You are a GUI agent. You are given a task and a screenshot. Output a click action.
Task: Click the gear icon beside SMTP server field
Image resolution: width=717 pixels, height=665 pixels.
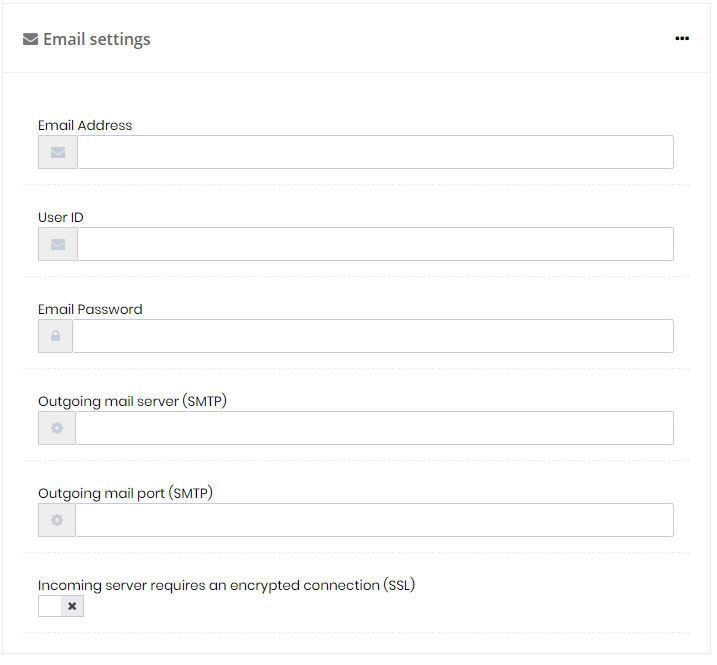point(57,430)
